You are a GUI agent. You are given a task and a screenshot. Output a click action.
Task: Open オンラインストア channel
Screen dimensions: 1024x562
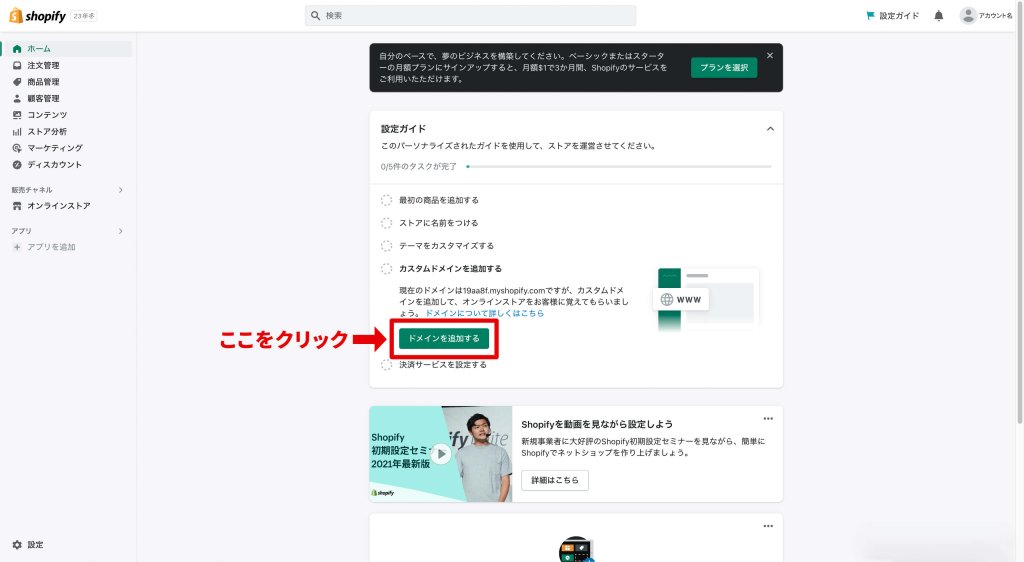59,206
